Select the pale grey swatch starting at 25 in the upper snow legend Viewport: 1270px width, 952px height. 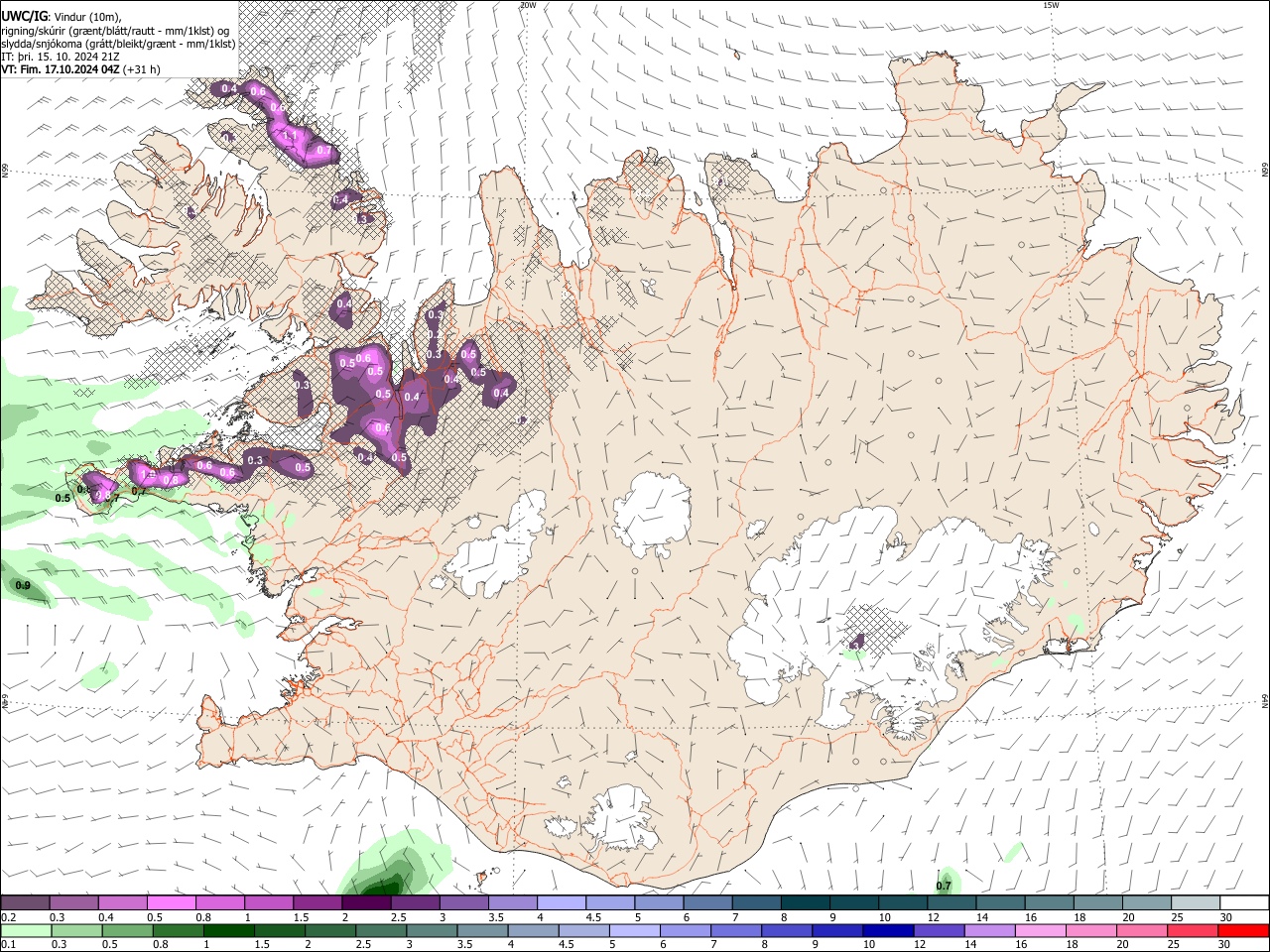point(1196,903)
